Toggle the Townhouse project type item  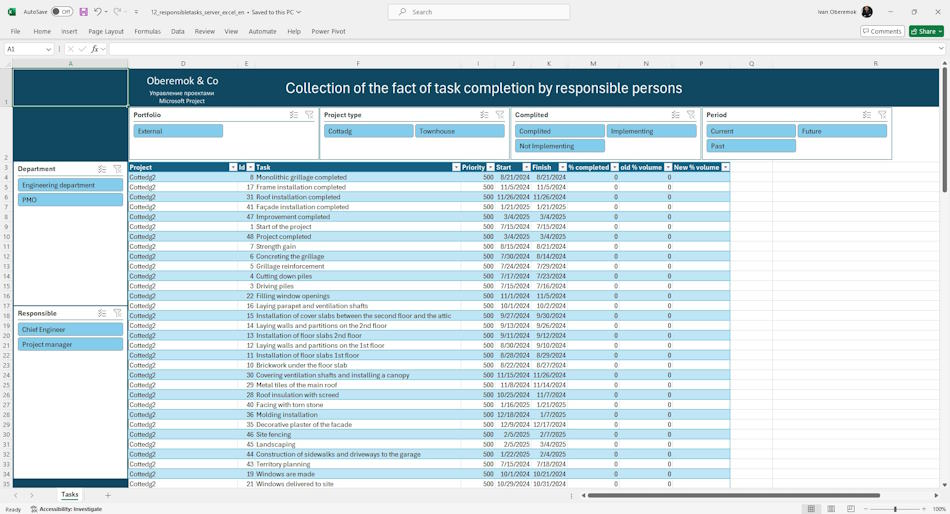(x=460, y=131)
